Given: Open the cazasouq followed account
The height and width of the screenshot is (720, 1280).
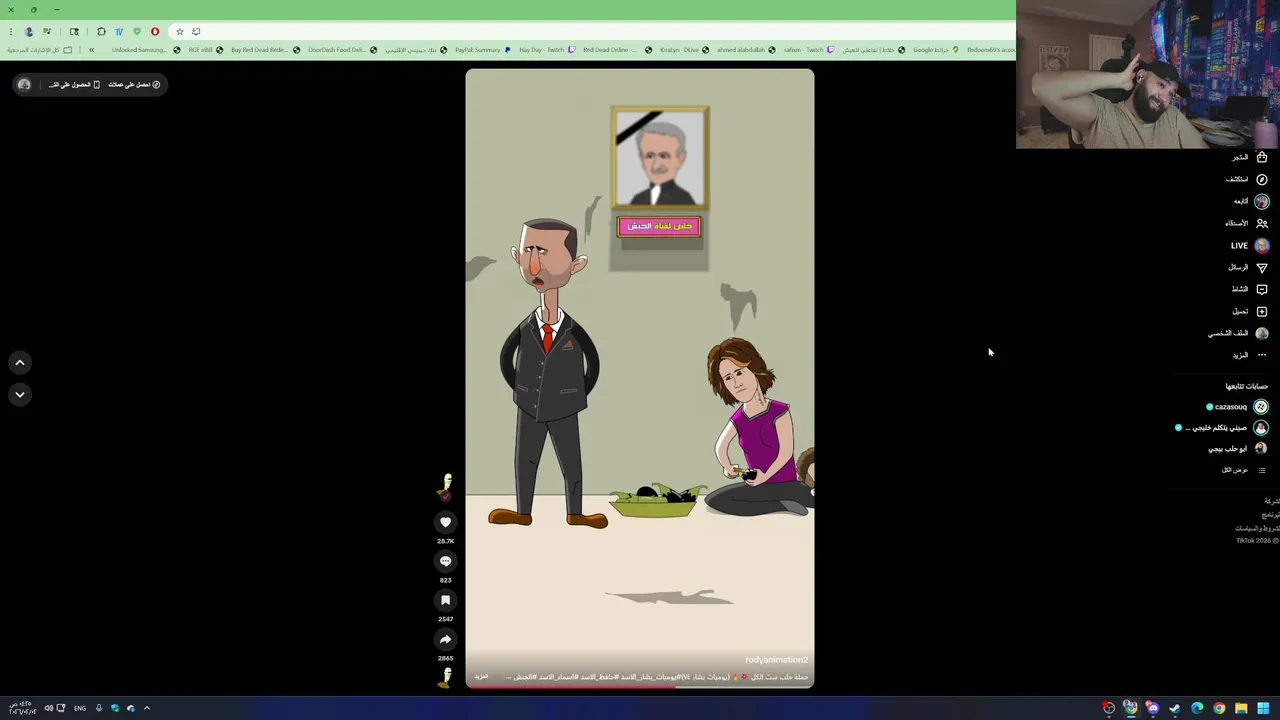Looking at the screenshot, I should pos(1237,407).
